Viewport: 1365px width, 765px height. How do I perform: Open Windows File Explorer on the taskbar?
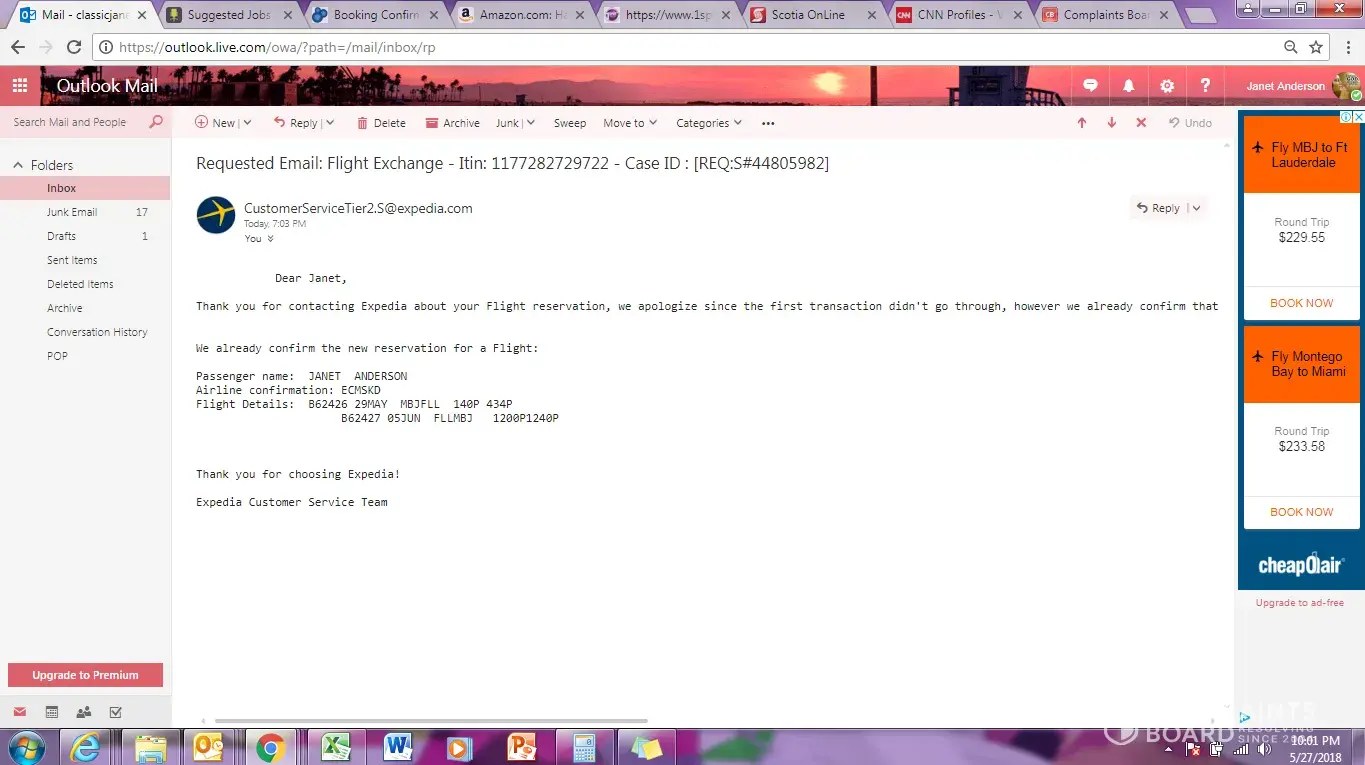[x=150, y=747]
